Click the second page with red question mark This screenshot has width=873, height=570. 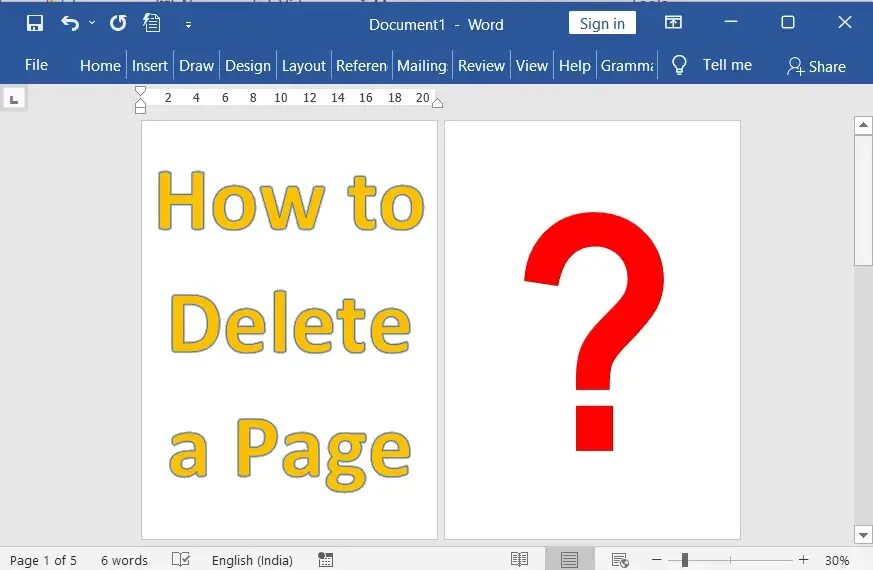592,330
